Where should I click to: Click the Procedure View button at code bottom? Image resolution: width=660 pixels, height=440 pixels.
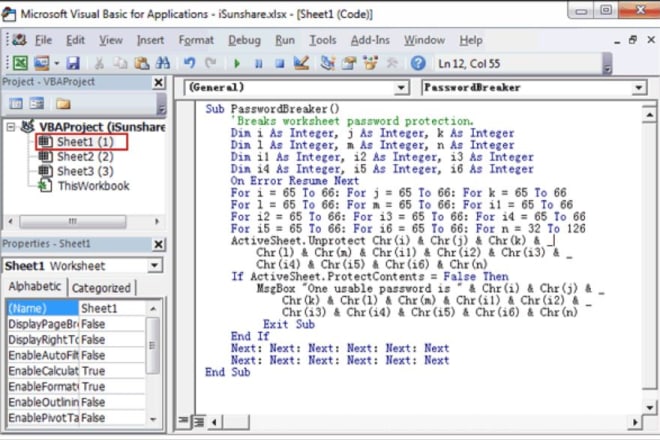(183, 421)
